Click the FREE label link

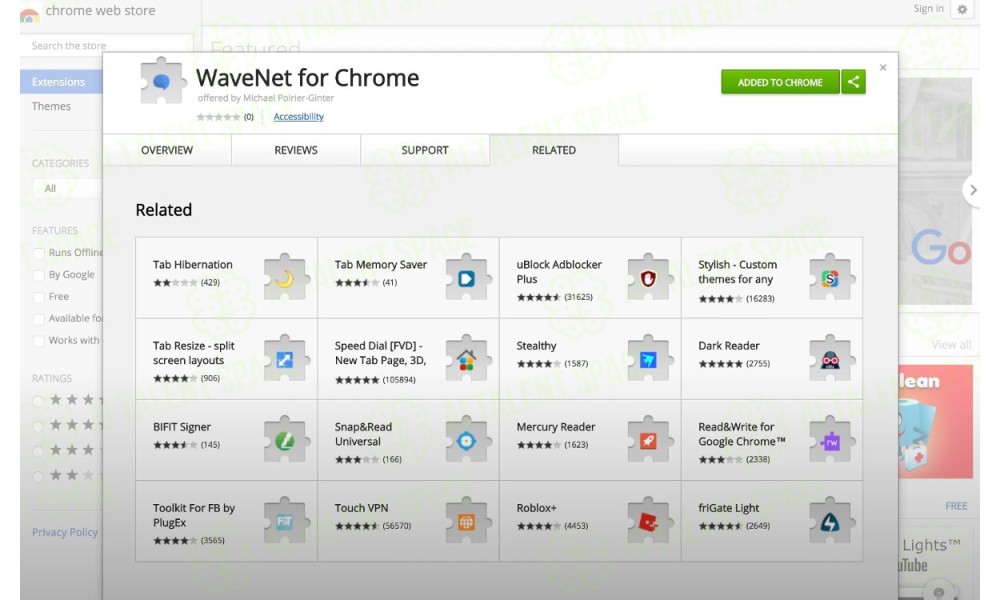pyautogui.click(x=956, y=506)
